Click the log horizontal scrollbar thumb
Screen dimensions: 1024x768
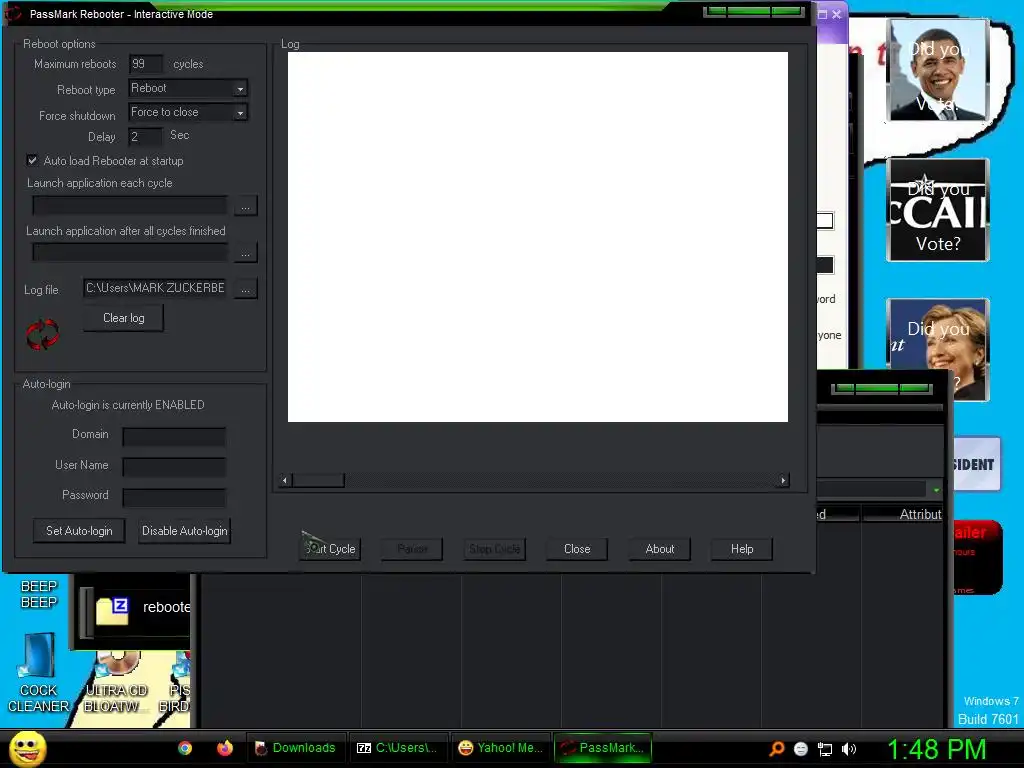tap(318, 481)
